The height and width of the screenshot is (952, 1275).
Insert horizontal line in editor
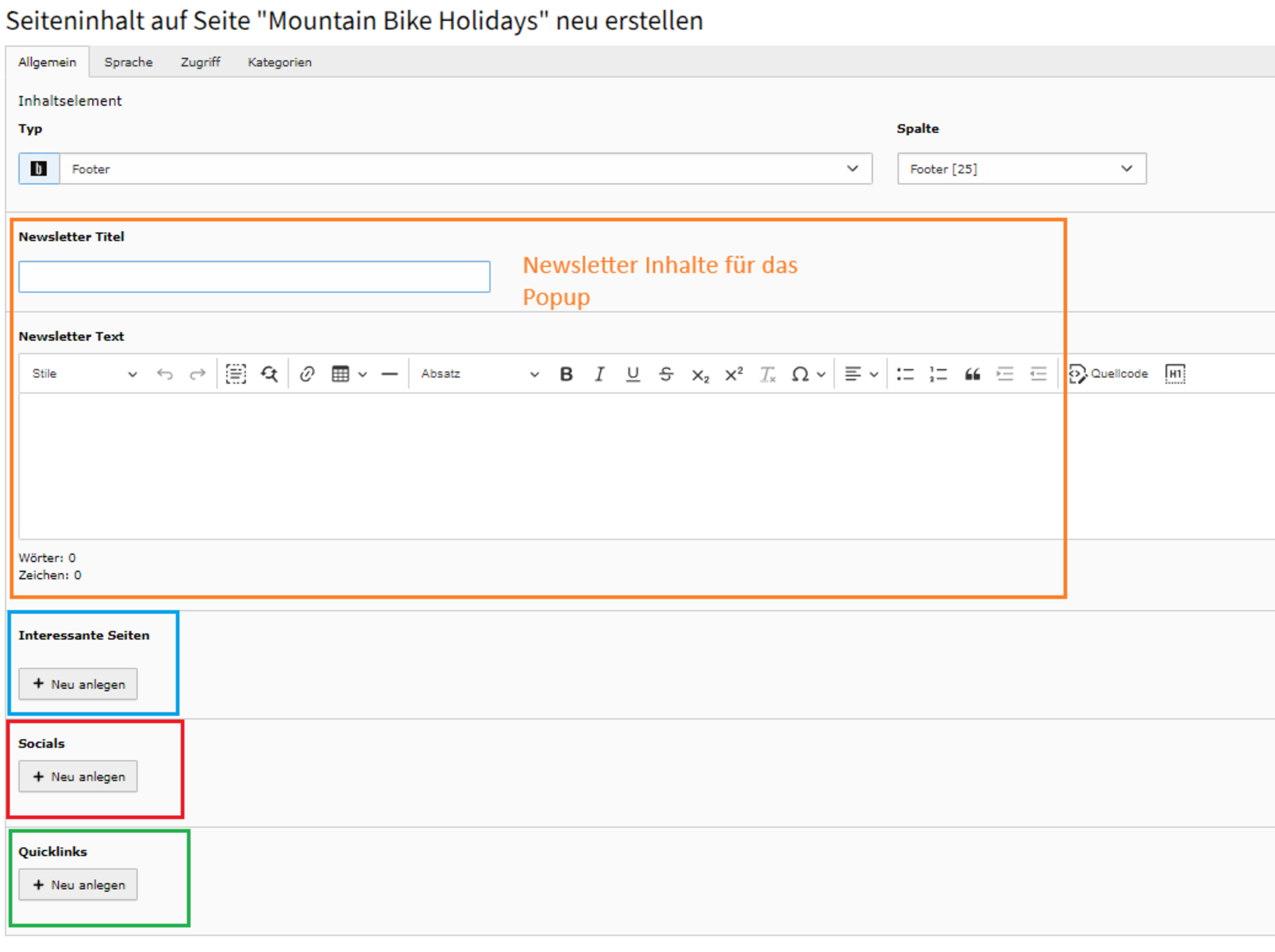389,374
